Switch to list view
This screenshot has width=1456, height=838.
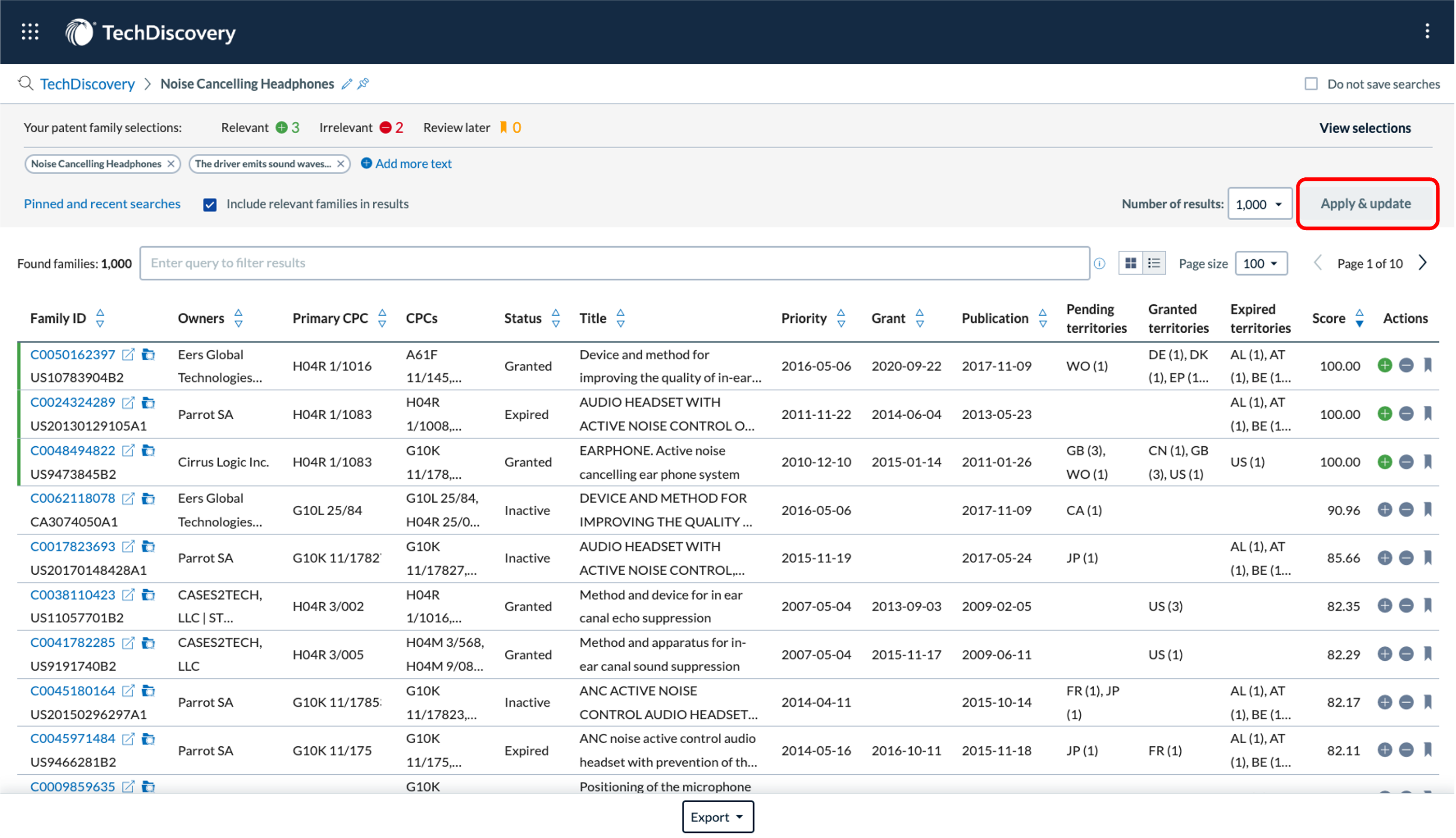[x=1154, y=264]
